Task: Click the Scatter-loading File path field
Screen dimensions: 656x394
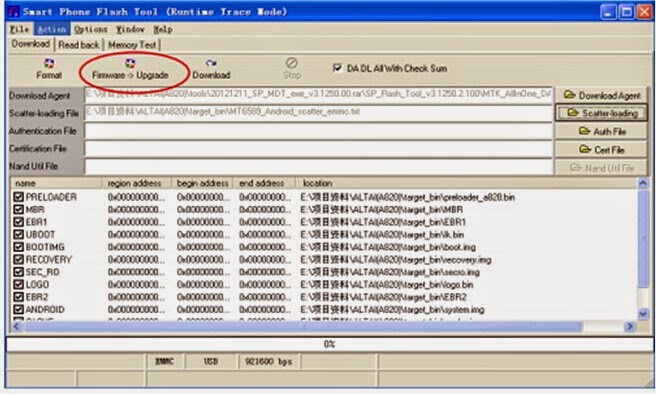Action: [318, 113]
